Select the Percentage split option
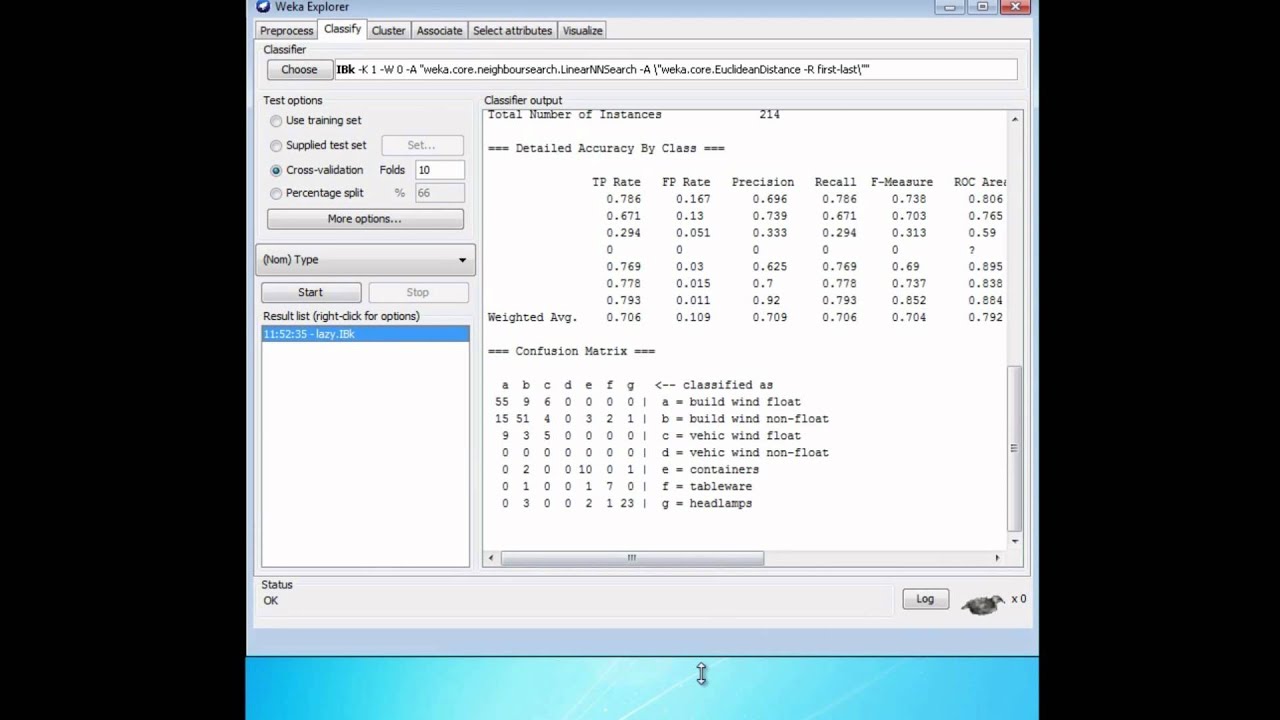The height and width of the screenshot is (720, 1280). (276, 194)
